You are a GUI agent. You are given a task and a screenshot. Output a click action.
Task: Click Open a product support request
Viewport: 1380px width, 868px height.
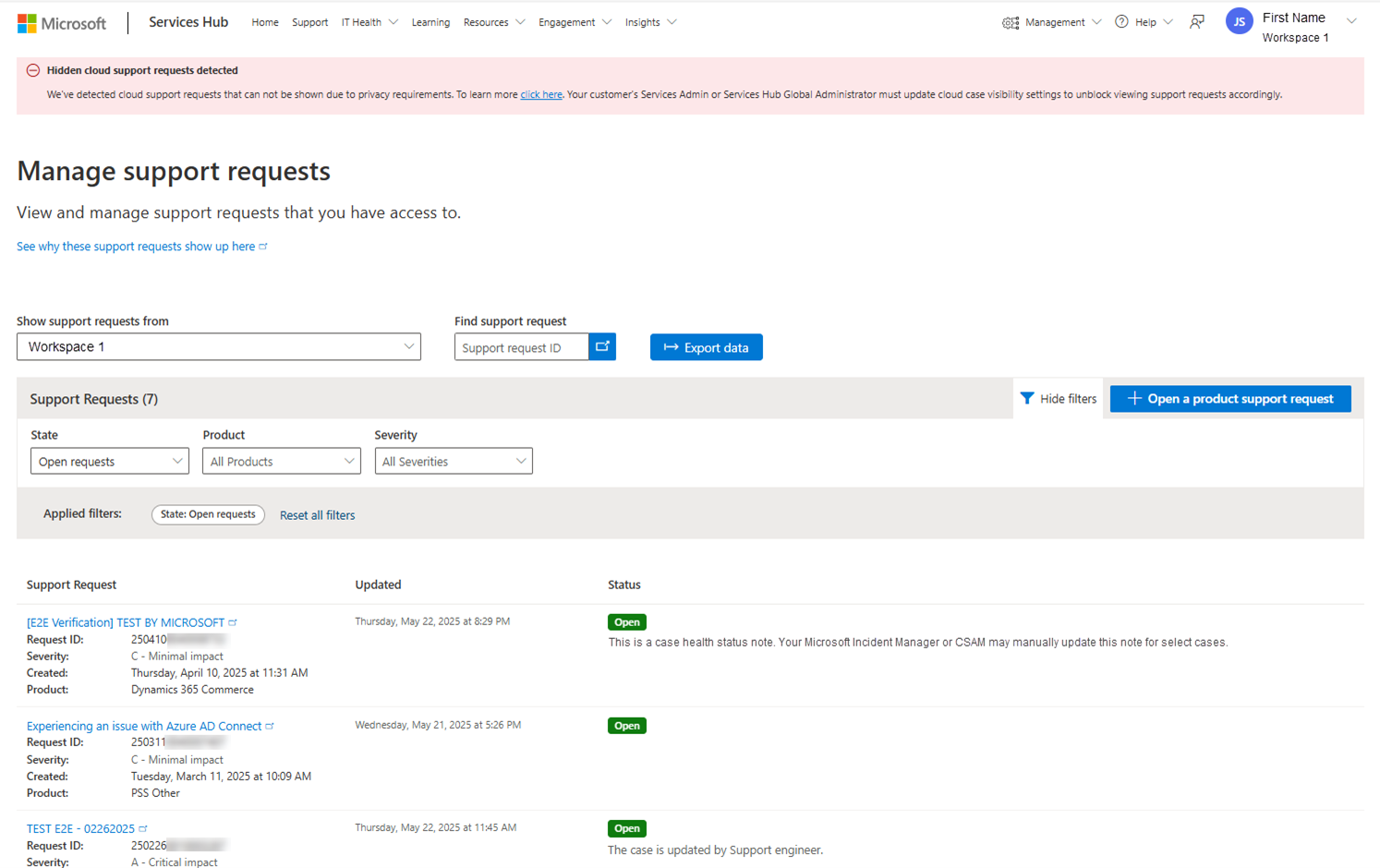coord(1230,398)
